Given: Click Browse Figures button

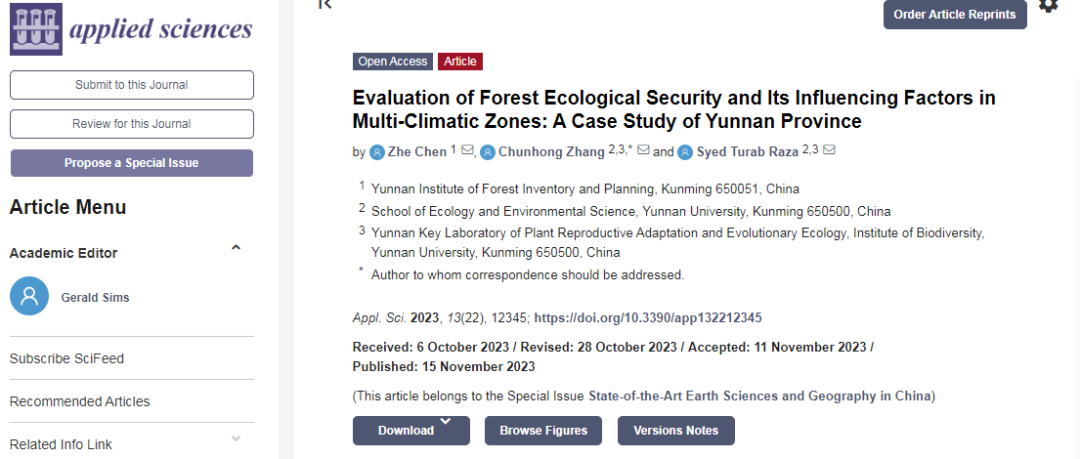Looking at the screenshot, I should pyautogui.click(x=543, y=430).
